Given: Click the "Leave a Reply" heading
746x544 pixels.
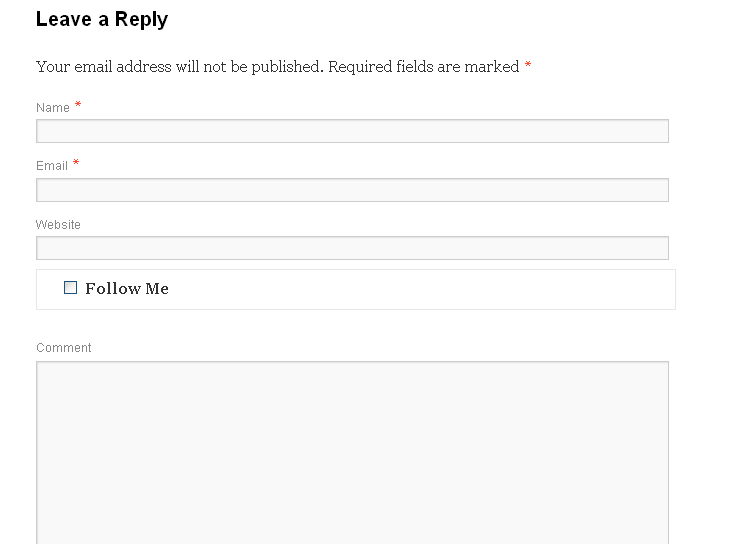Looking at the screenshot, I should [101, 19].
